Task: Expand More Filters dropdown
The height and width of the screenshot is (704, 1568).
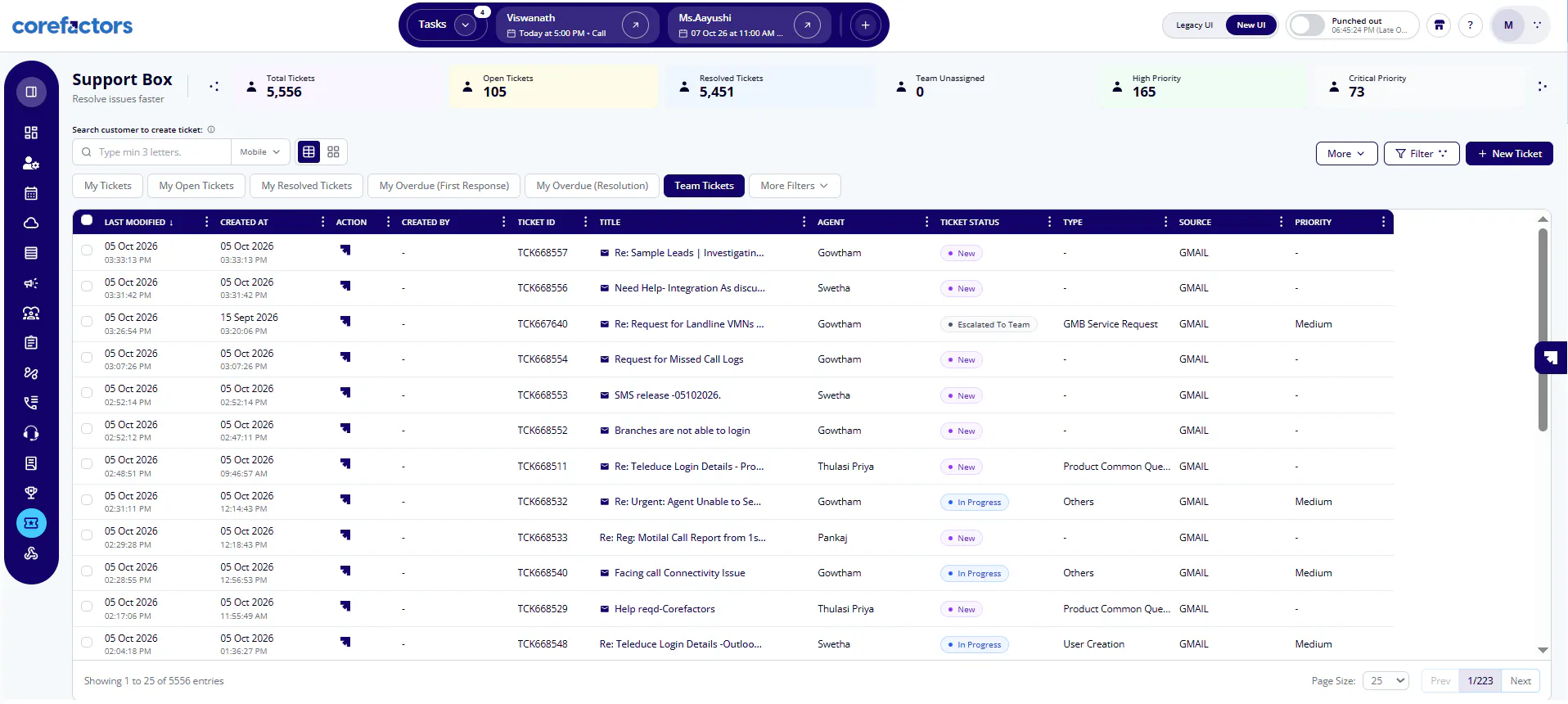Action: (794, 186)
